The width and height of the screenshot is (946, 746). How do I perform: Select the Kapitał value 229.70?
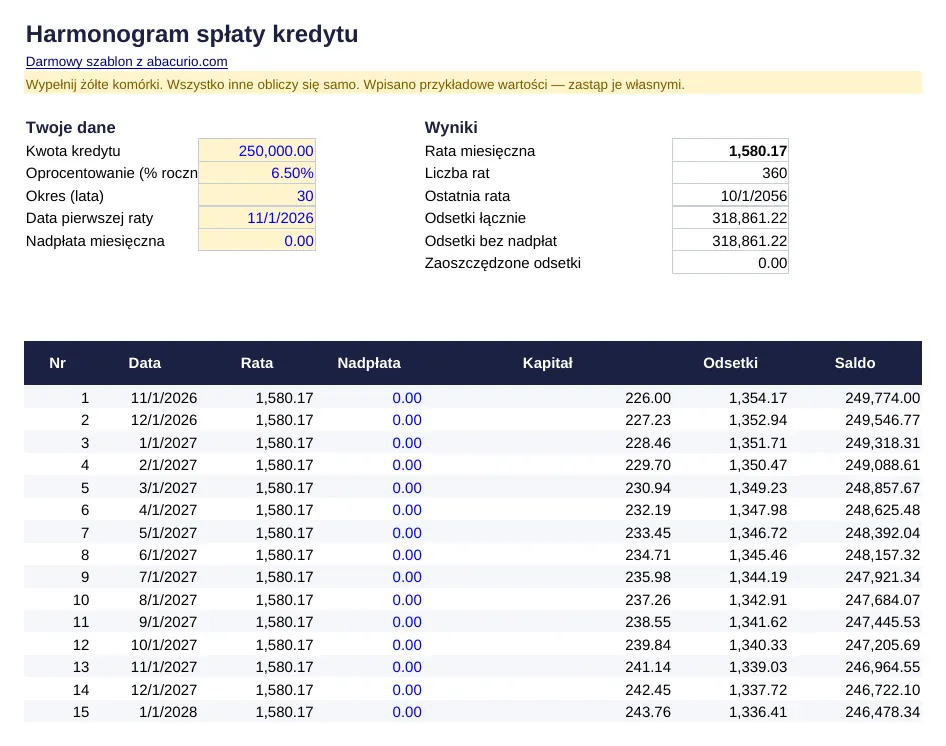point(648,465)
